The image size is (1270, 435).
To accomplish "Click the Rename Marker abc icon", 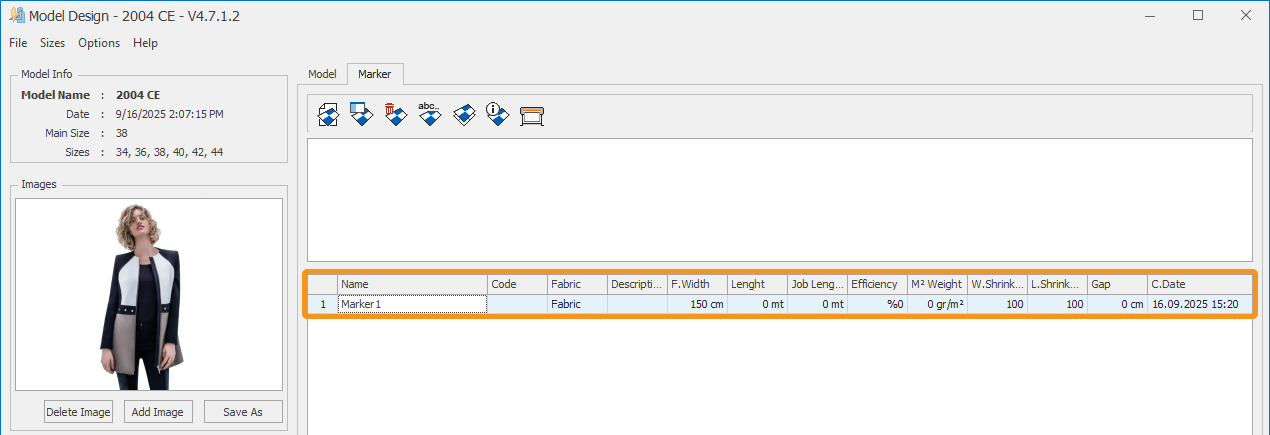I will tap(429, 115).
